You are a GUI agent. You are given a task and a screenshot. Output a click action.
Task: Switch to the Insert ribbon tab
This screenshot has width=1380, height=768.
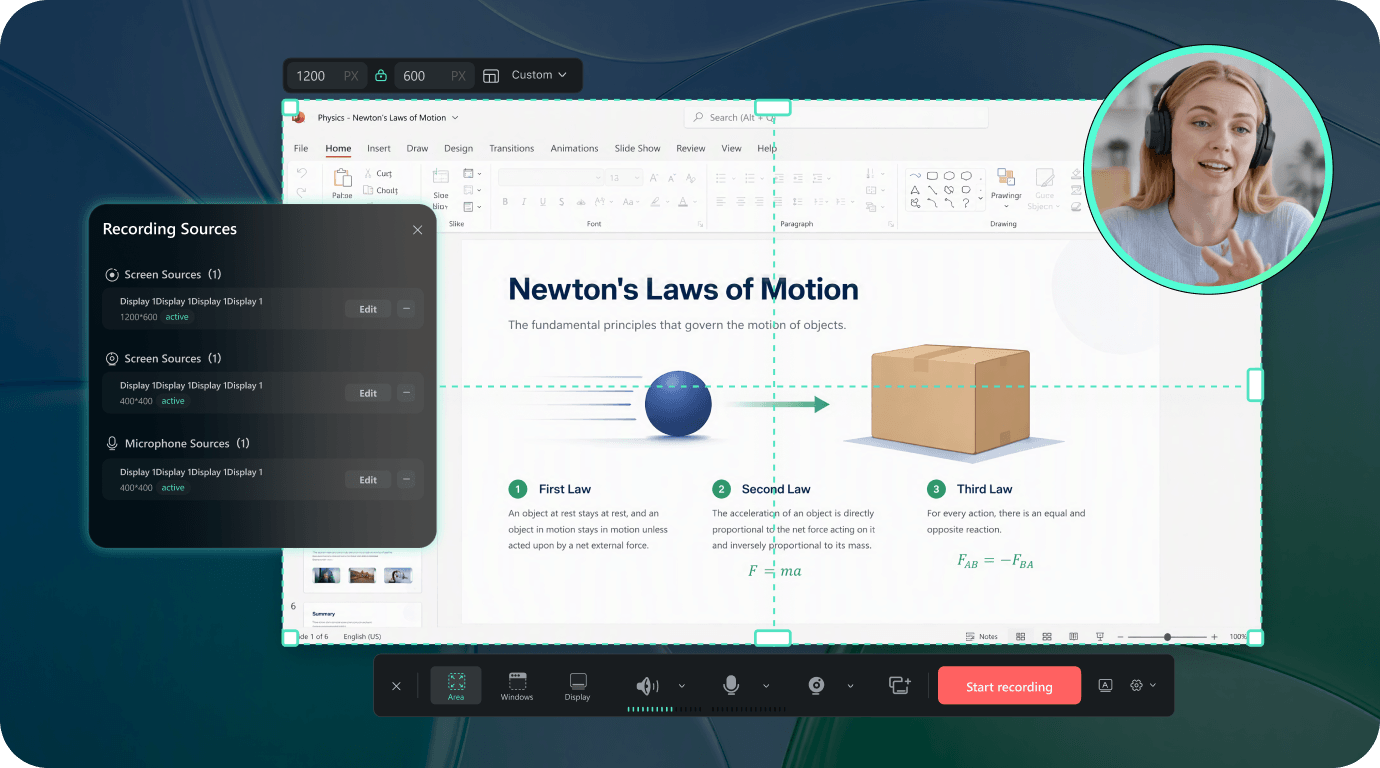[379, 148]
